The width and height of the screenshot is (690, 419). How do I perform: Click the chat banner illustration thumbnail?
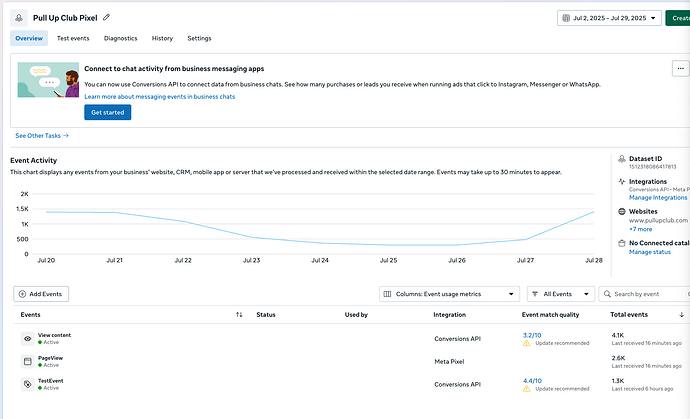(x=48, y=80)
